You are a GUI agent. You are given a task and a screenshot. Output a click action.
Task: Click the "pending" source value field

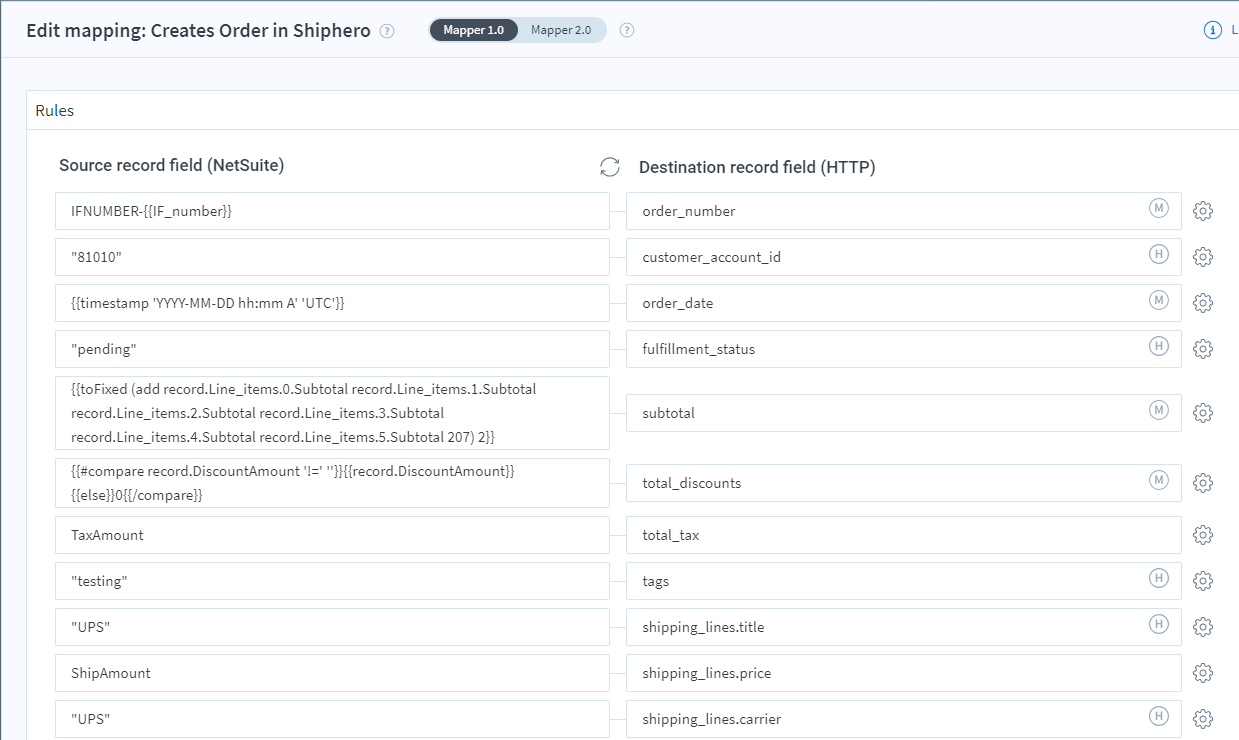(330, 348)
